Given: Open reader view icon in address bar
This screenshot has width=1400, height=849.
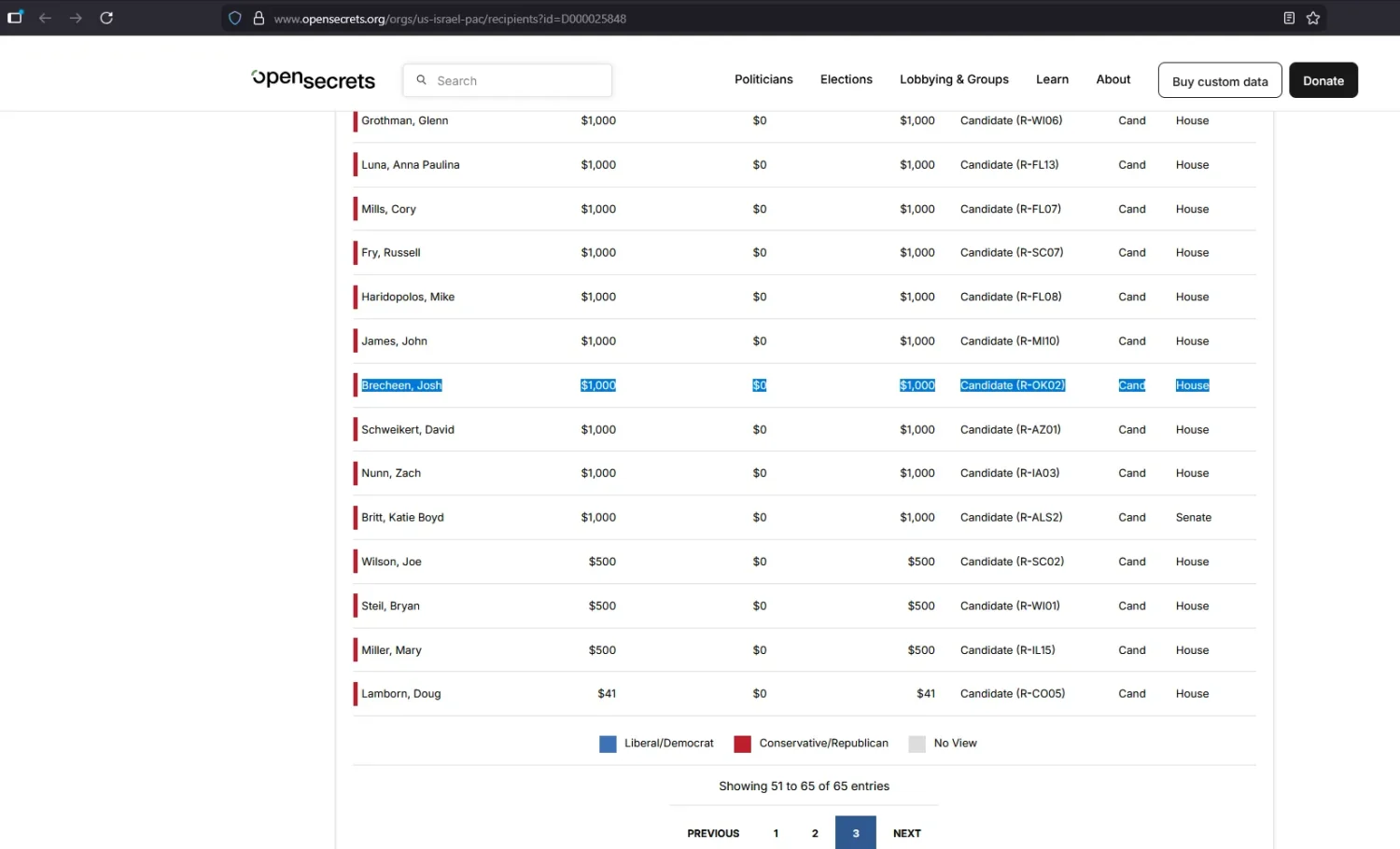Looking at the screenshot, I should [x=1289, y=18].
